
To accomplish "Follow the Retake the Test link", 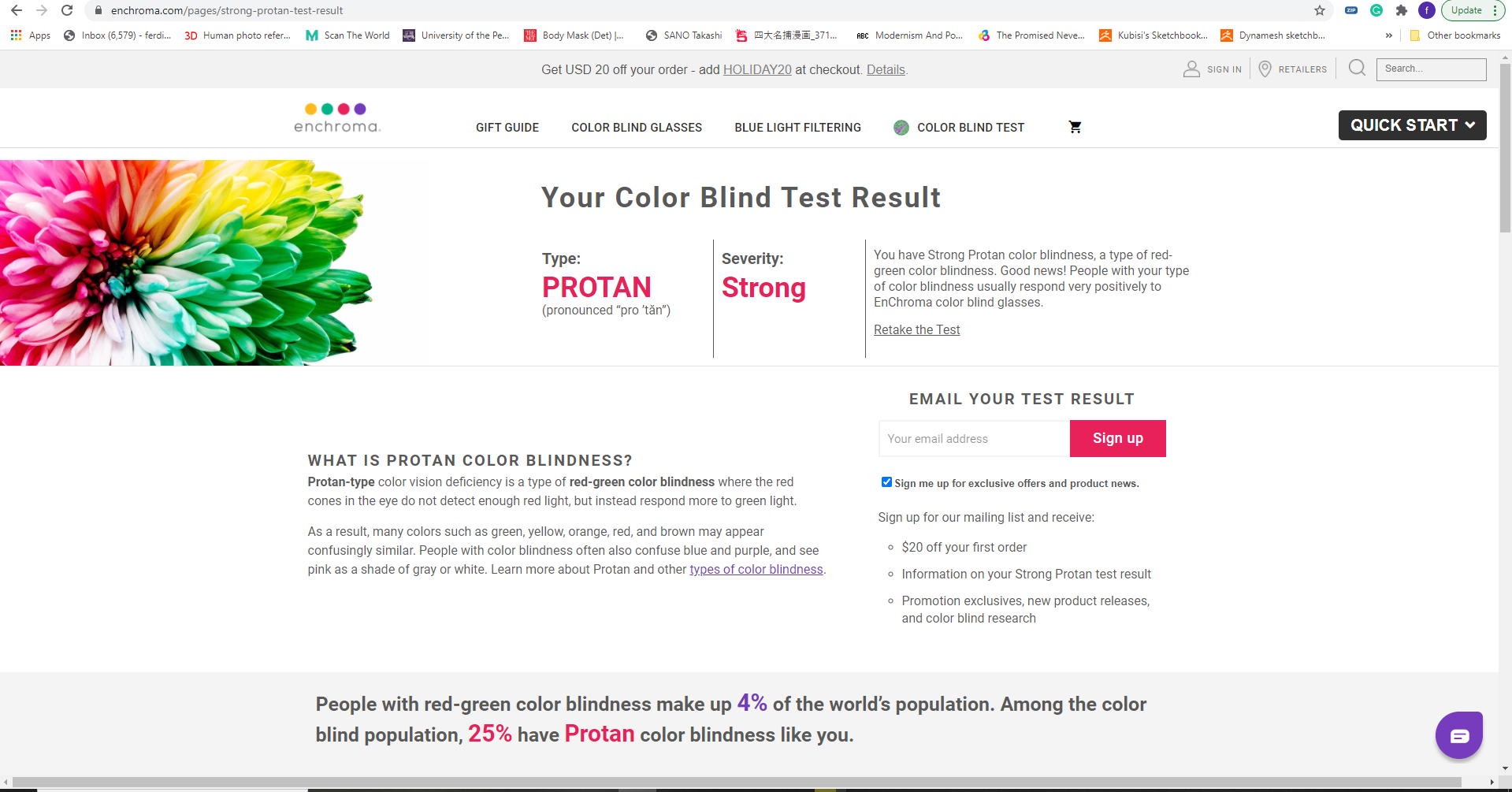I will [916, 330].
